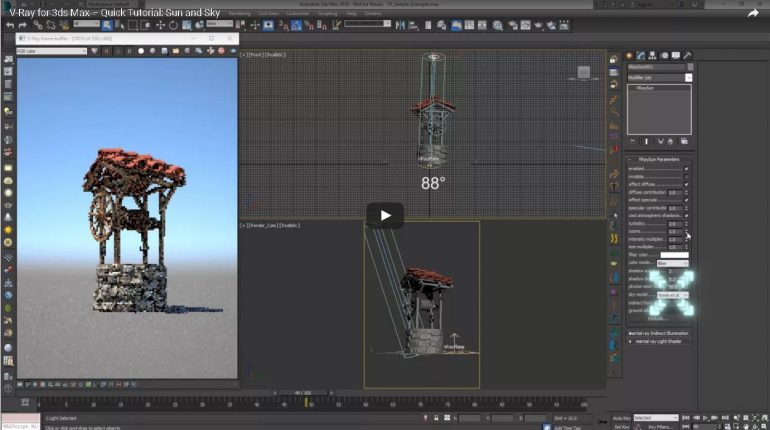
Task: Click the video share arrow icon
Action: 753,13
